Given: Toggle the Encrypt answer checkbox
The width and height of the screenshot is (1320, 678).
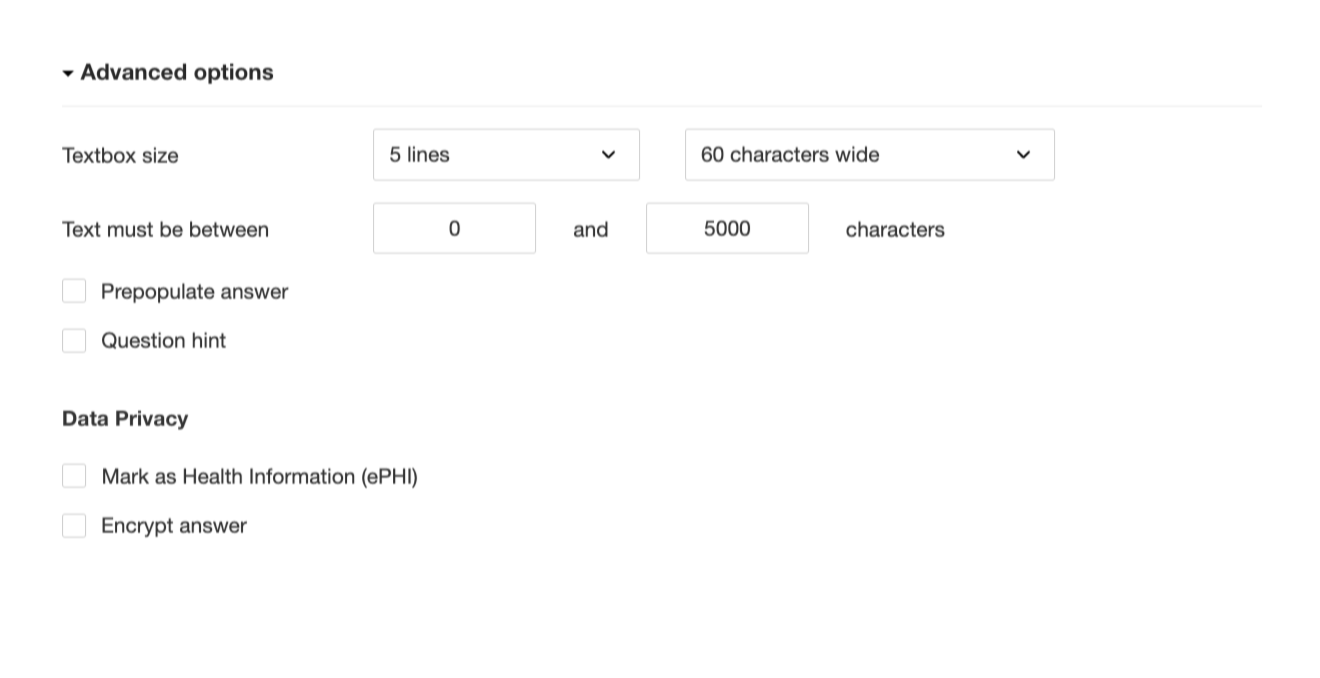Looking at the screenshot, I should [x=74, y=526].
